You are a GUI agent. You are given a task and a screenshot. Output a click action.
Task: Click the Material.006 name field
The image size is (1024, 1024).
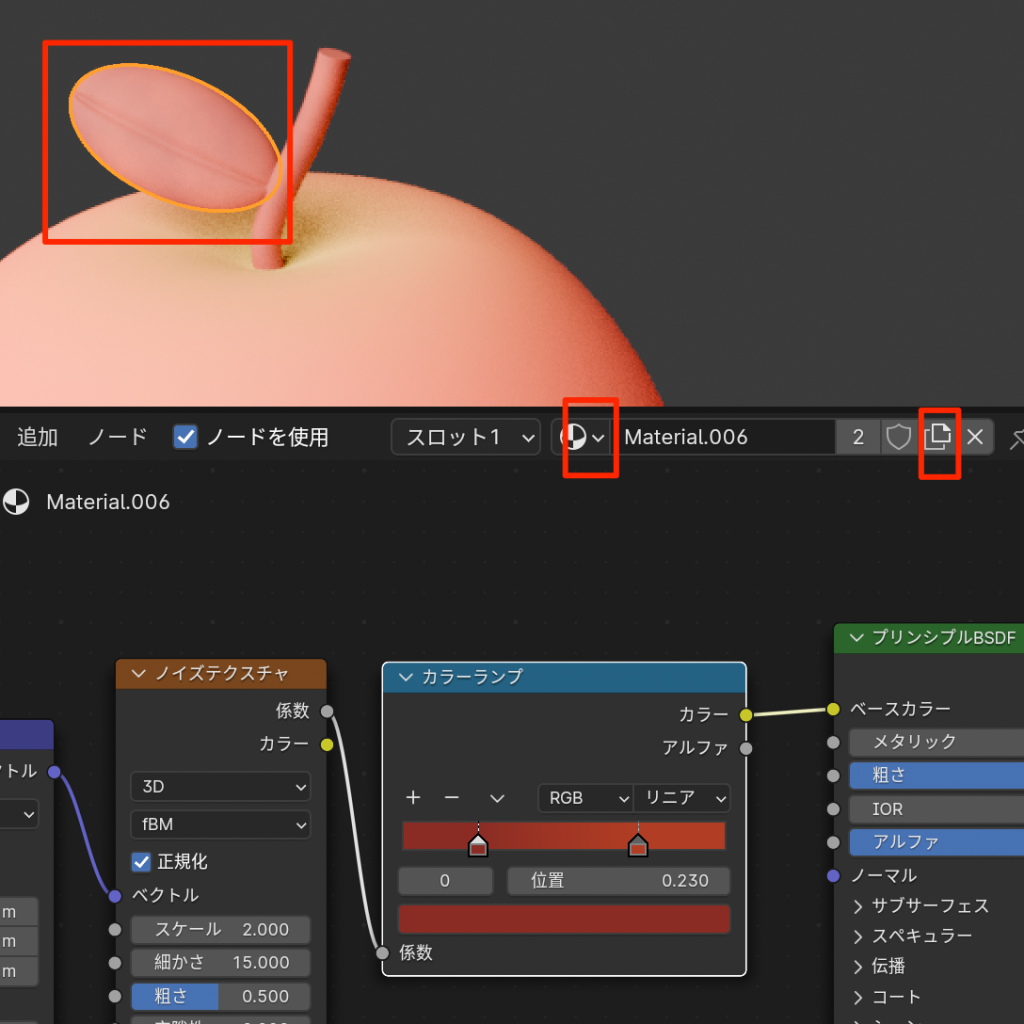(725, 437)
